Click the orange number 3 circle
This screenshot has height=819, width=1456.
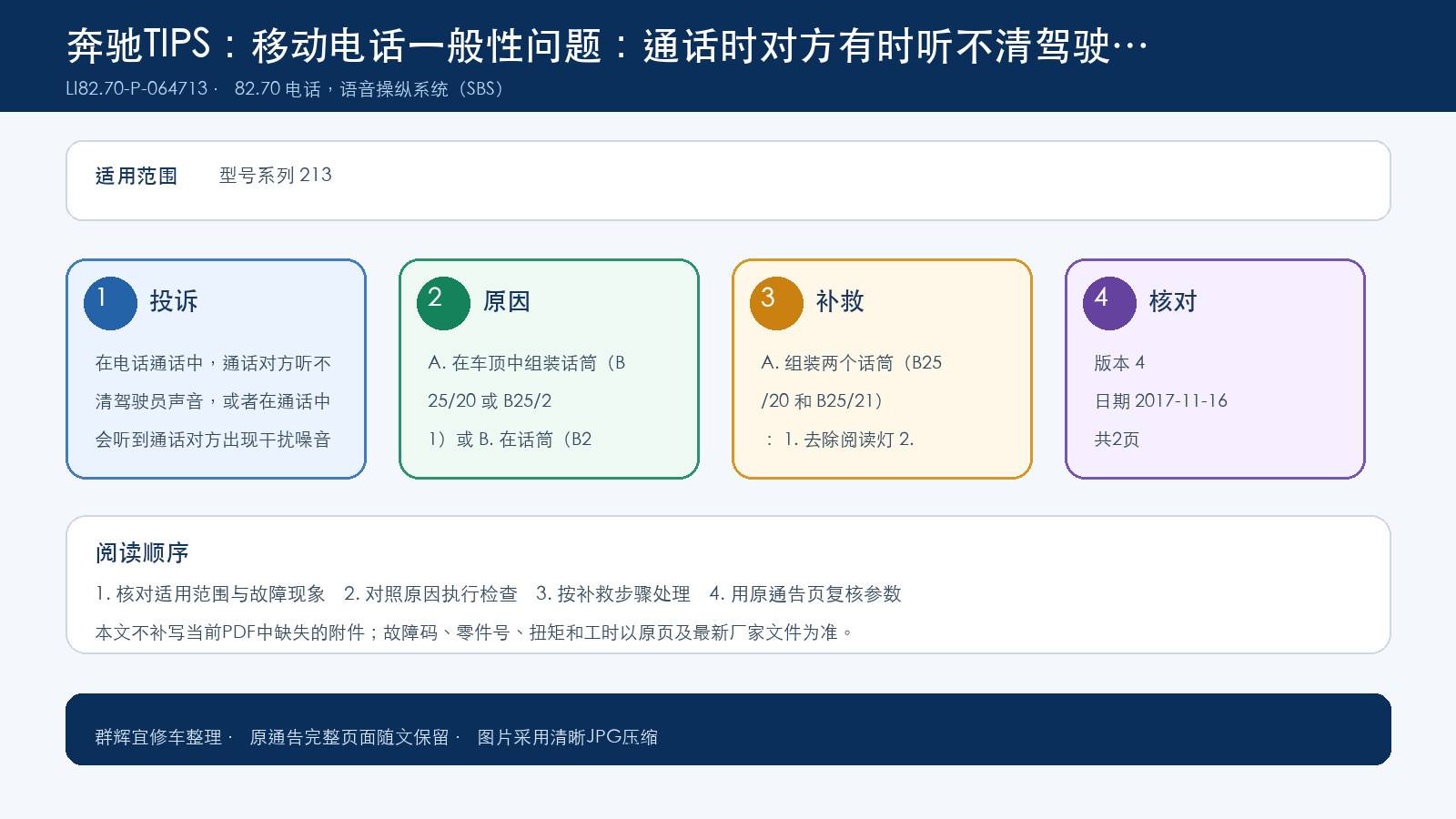tap(776, 303)
